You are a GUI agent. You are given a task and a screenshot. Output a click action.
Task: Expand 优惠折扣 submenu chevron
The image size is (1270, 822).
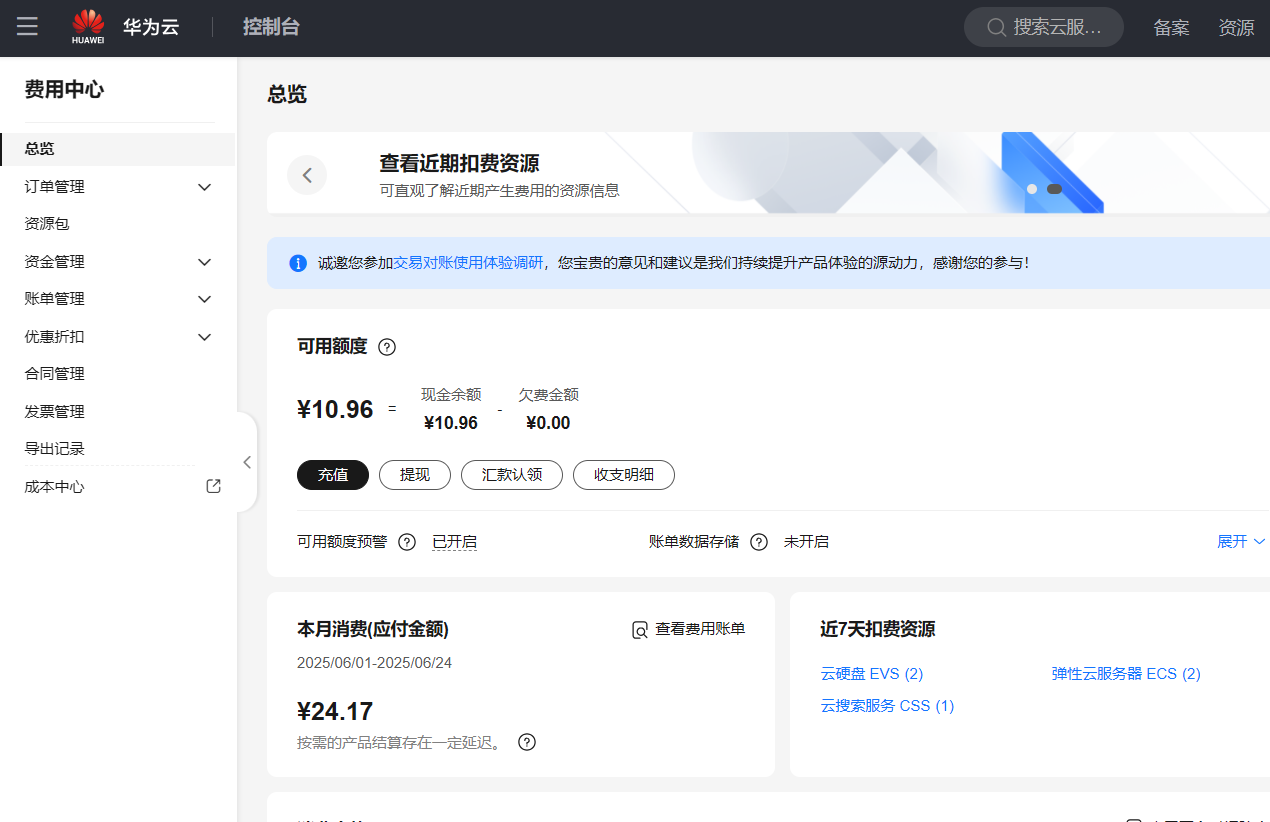point(205,337)
